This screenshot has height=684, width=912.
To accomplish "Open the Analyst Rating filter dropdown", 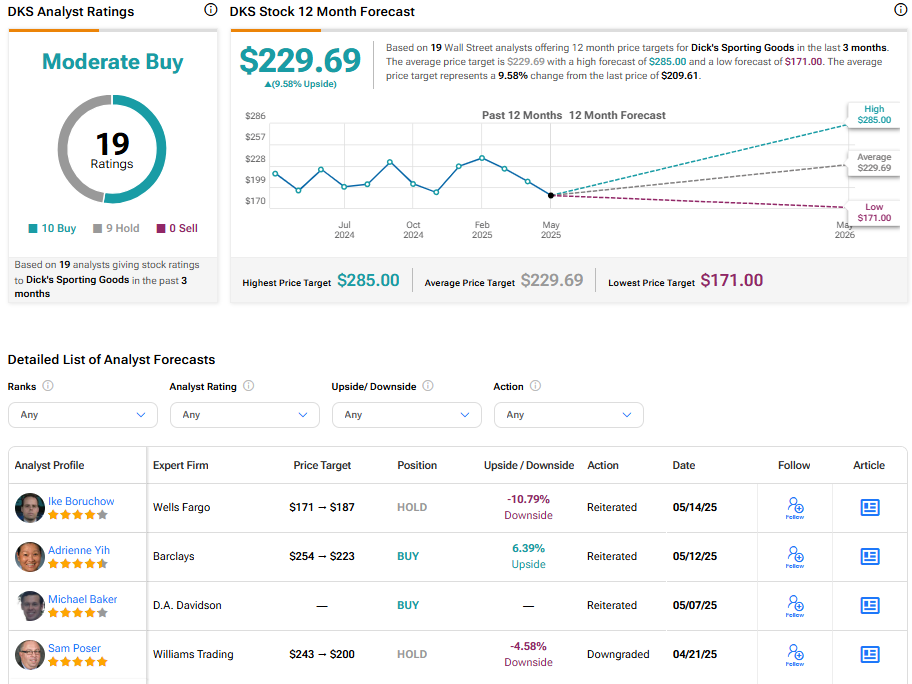I will point(245,415).
